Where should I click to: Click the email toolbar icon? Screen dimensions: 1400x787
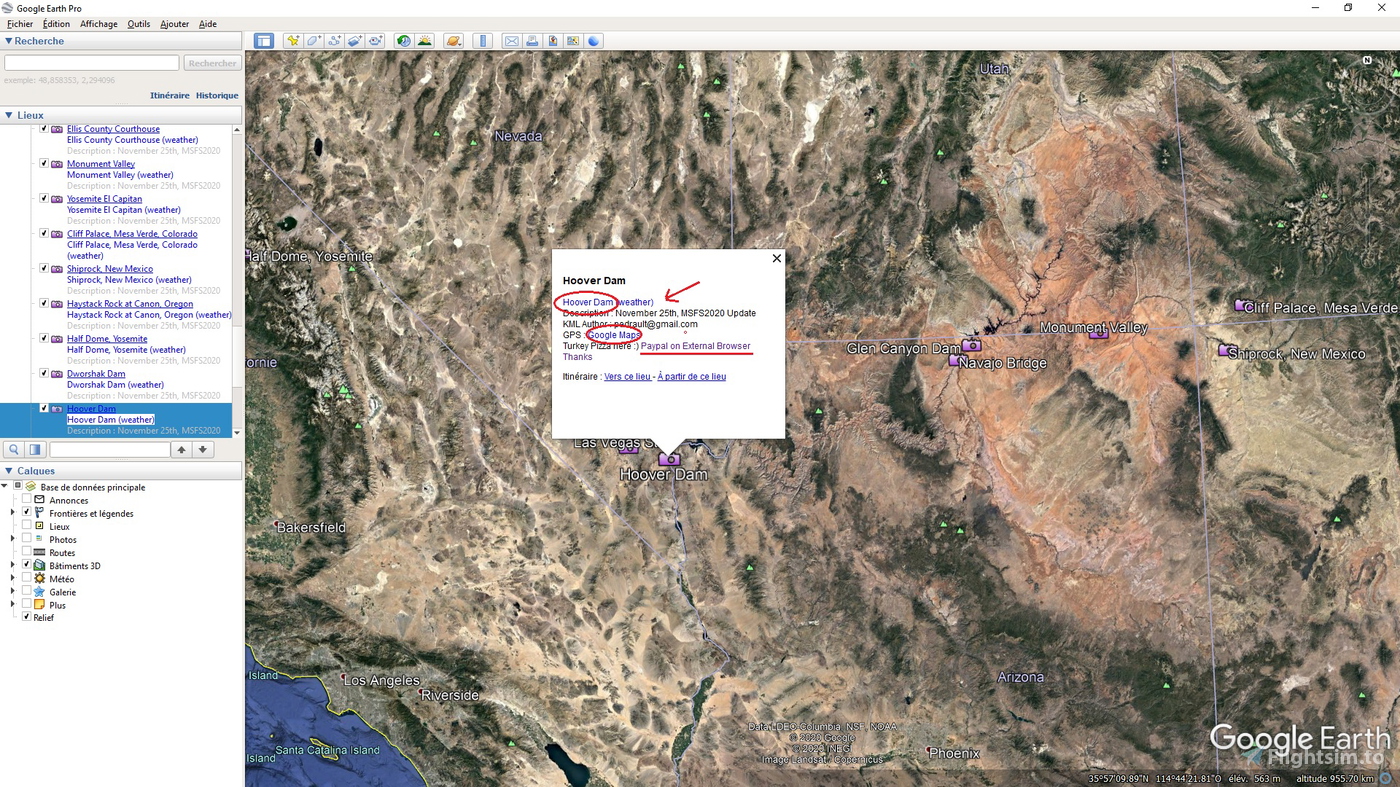pos(511,40)
